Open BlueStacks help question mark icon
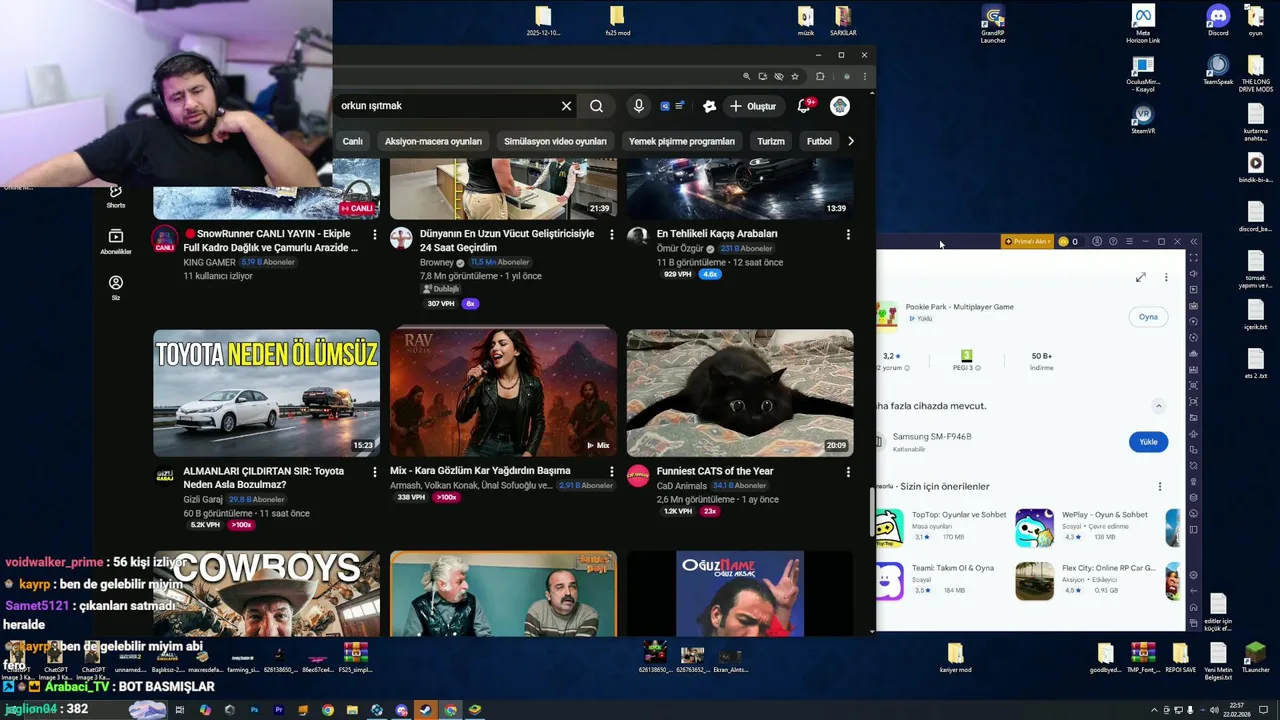Image resolution: width=1280 pixels, height=720 pixels. (1113, 241)
